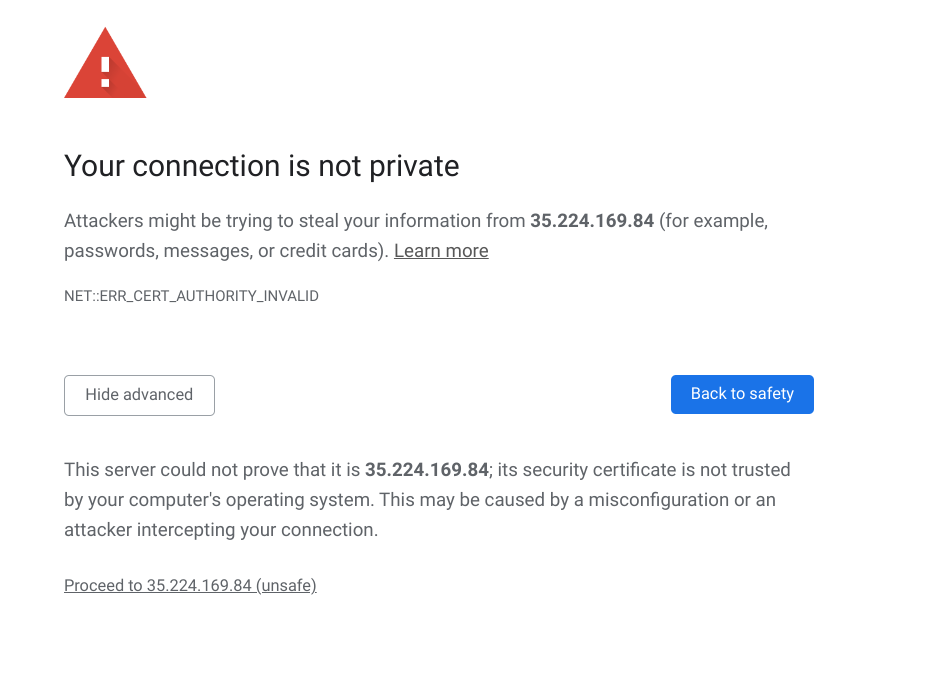Click the word "(unsafe)" in the proceed link
This screenshot has height=673, width=943.
(x=286, y=586)
